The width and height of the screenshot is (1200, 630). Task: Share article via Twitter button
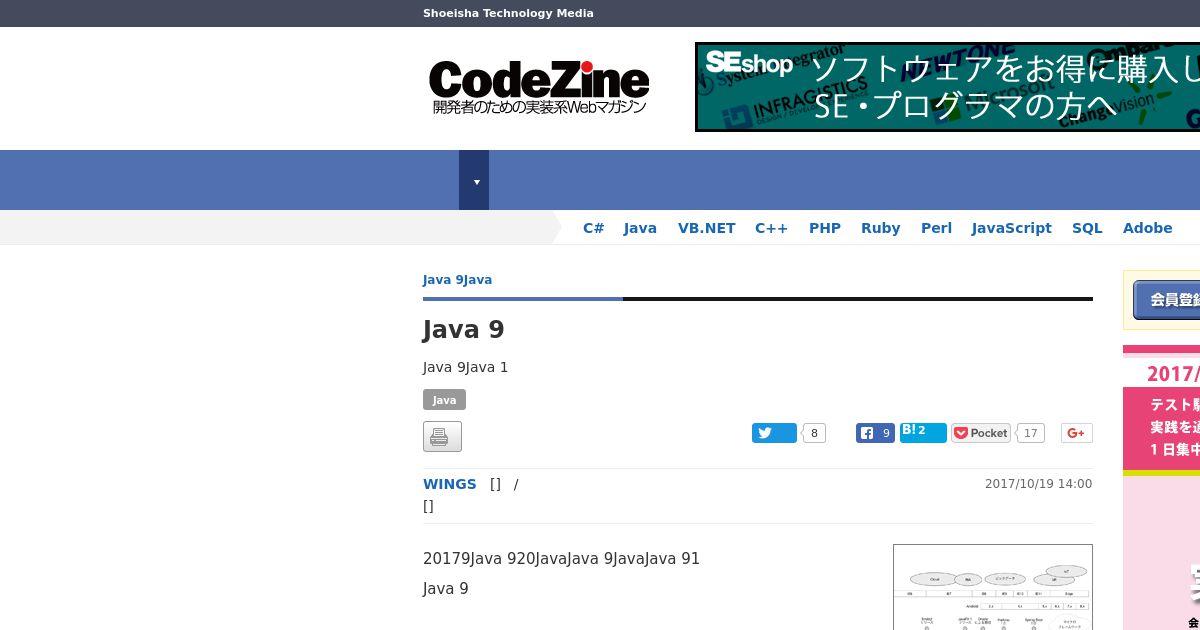774,433
